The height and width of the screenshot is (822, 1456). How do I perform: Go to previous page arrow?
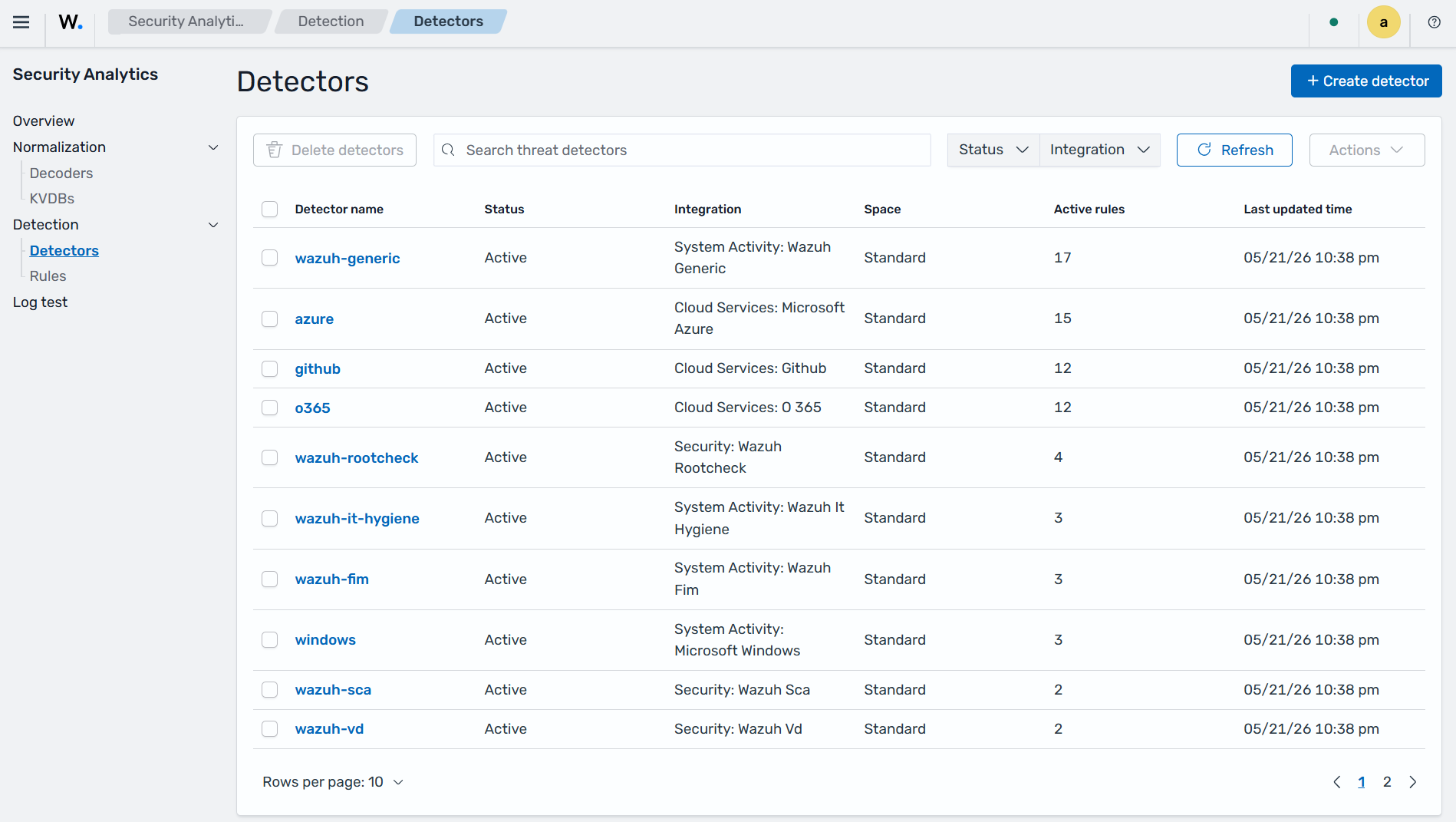pos(1337,782)
